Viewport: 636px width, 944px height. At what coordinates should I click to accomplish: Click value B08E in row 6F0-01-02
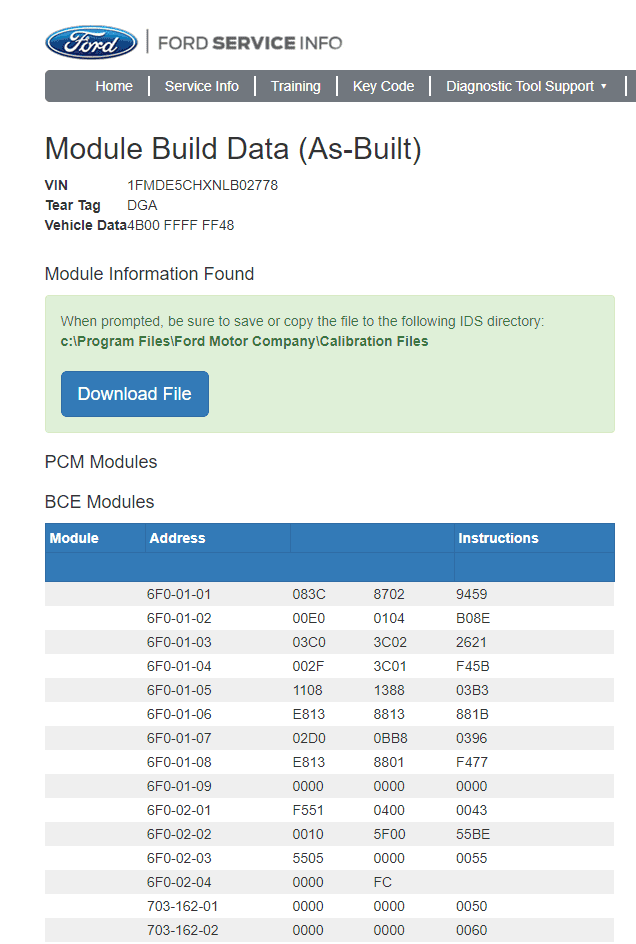click(x=473, y=618)
